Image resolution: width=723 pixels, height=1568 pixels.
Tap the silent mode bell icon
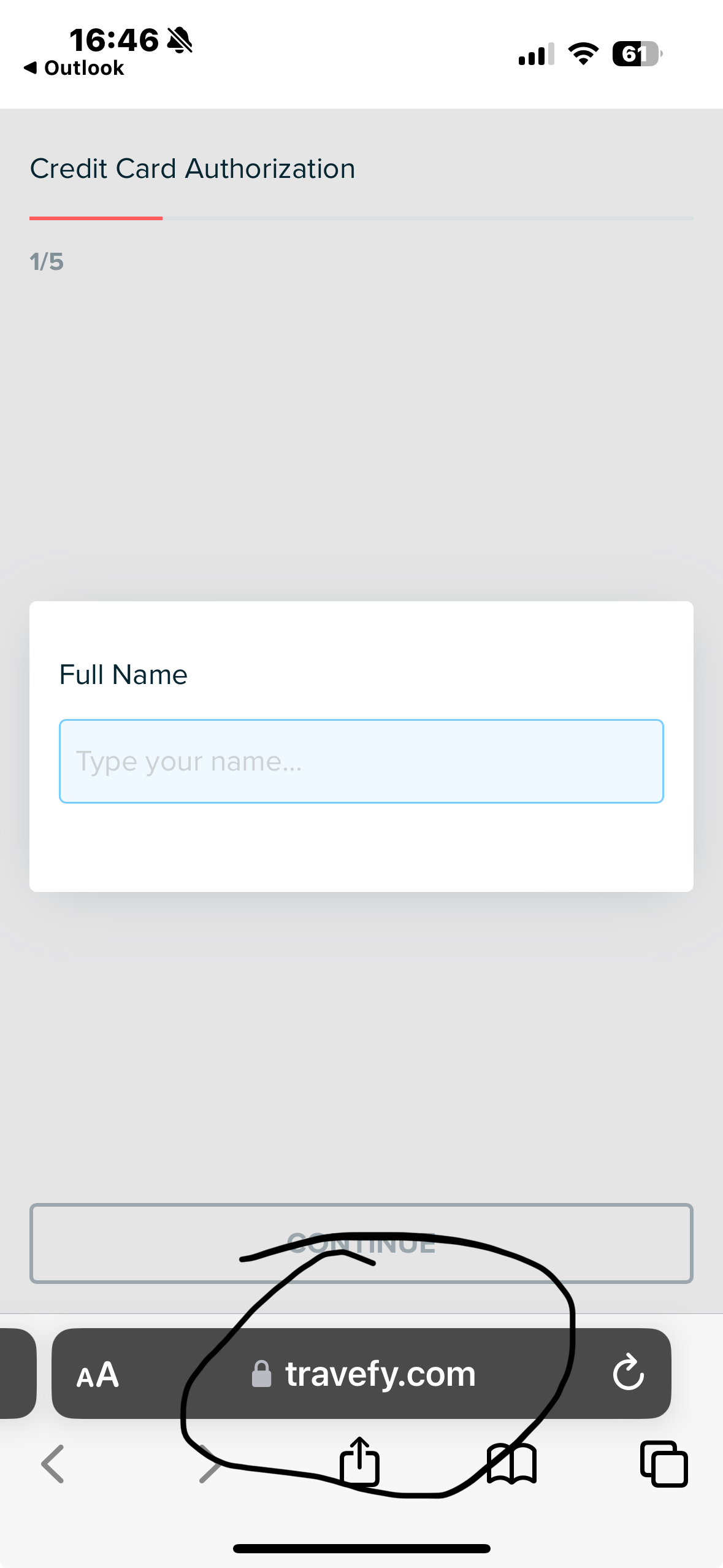coord(180,40)
